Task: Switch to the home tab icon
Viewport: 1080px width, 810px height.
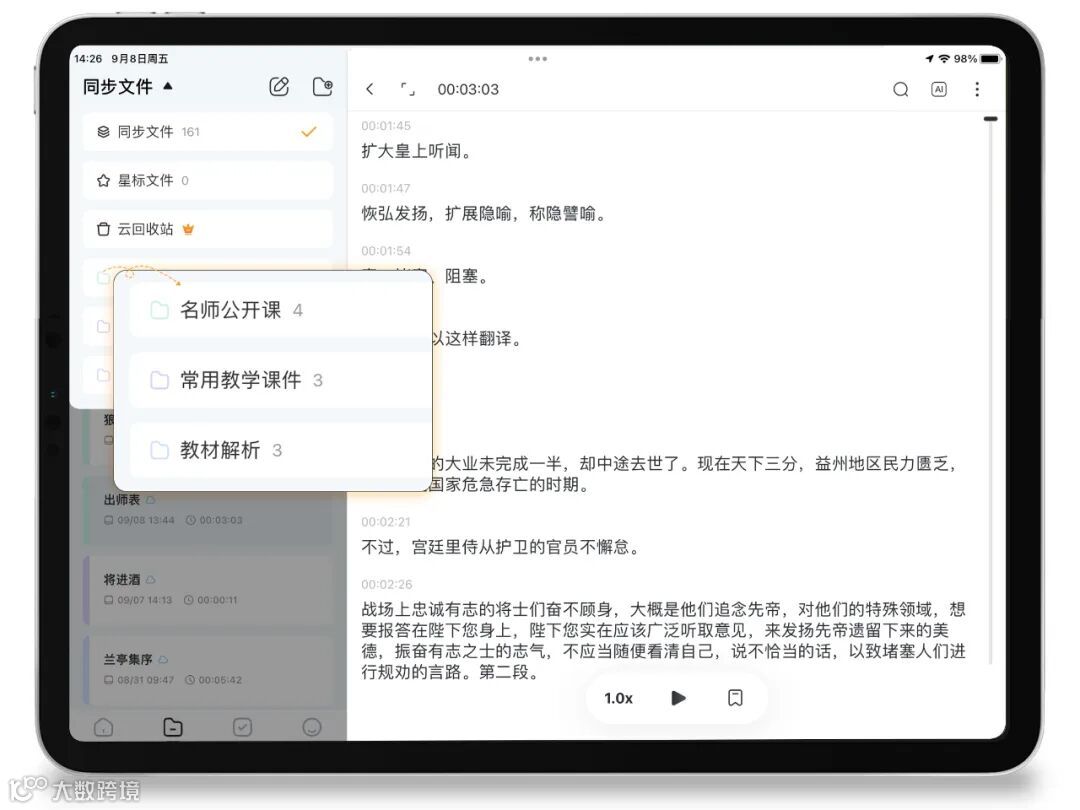Action: point(103,727)
